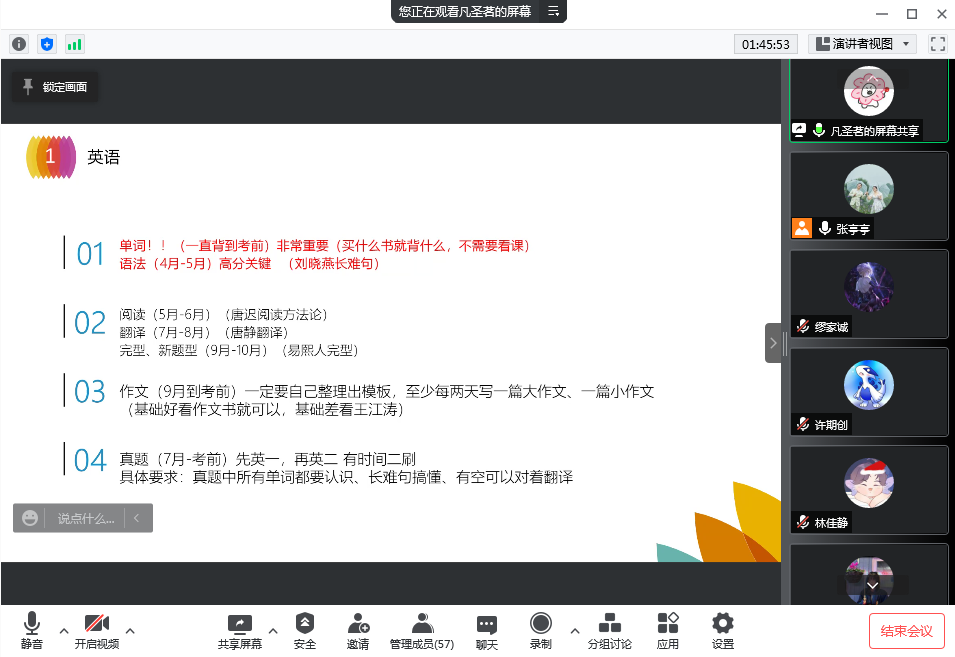Enter full screen mode icon
The height and width of the screenshot is (657, 955).
pos(937,44)
